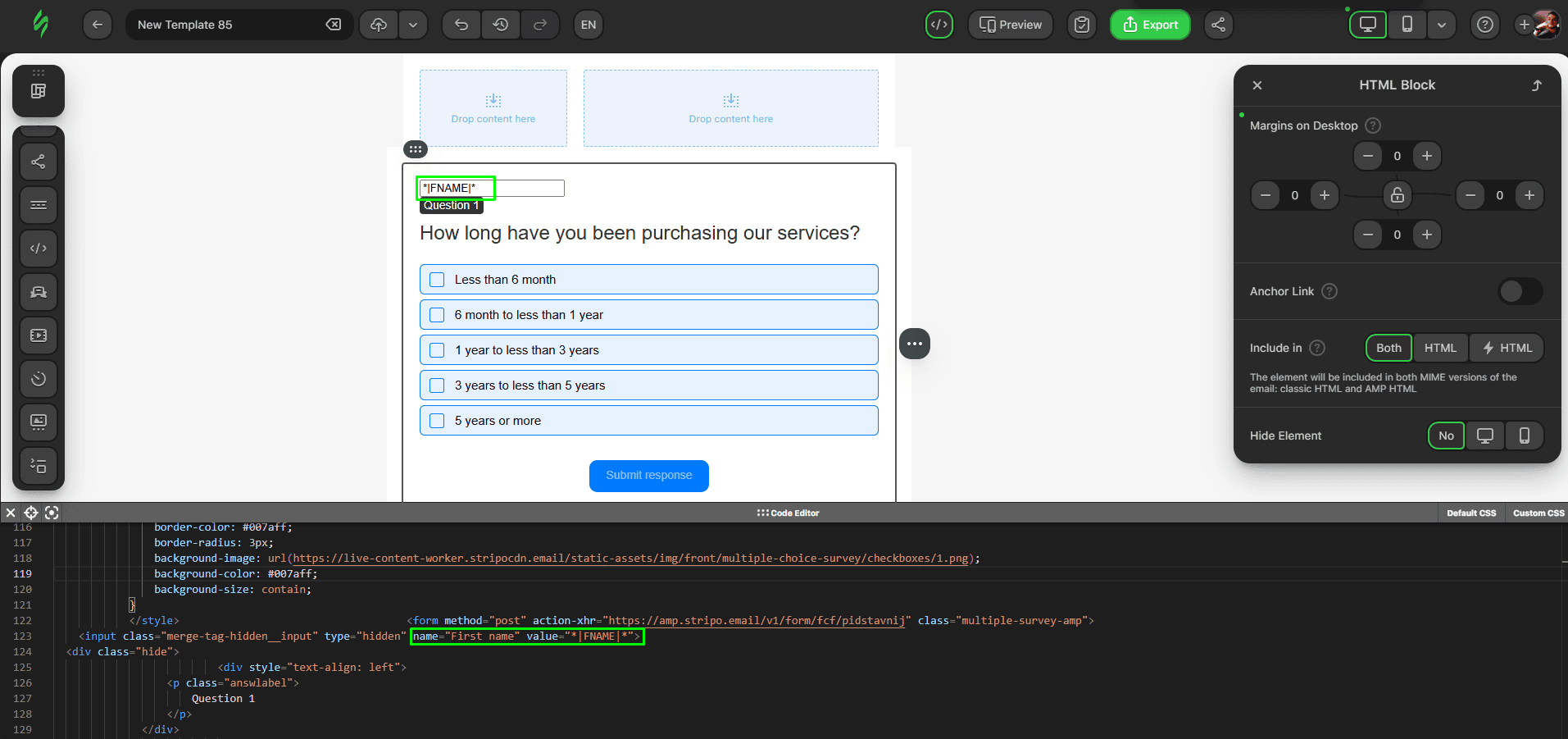Set Hide Element to desktop only
Screen dimensions: 1568x739
[1484, 436]
